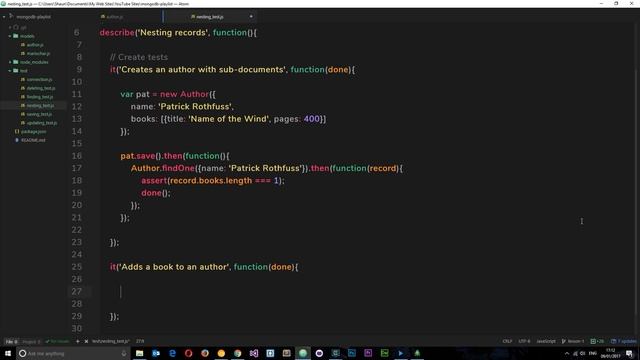Open finding_test.js file
The height and width of the screenshot is (360, 640).
coord(40,97)
